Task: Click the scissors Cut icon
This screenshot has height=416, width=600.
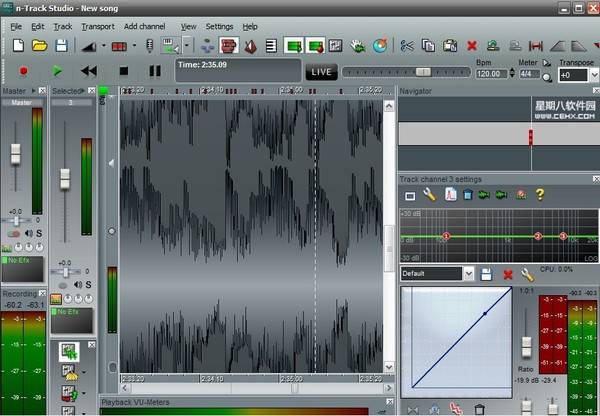Action: point(407,45)
